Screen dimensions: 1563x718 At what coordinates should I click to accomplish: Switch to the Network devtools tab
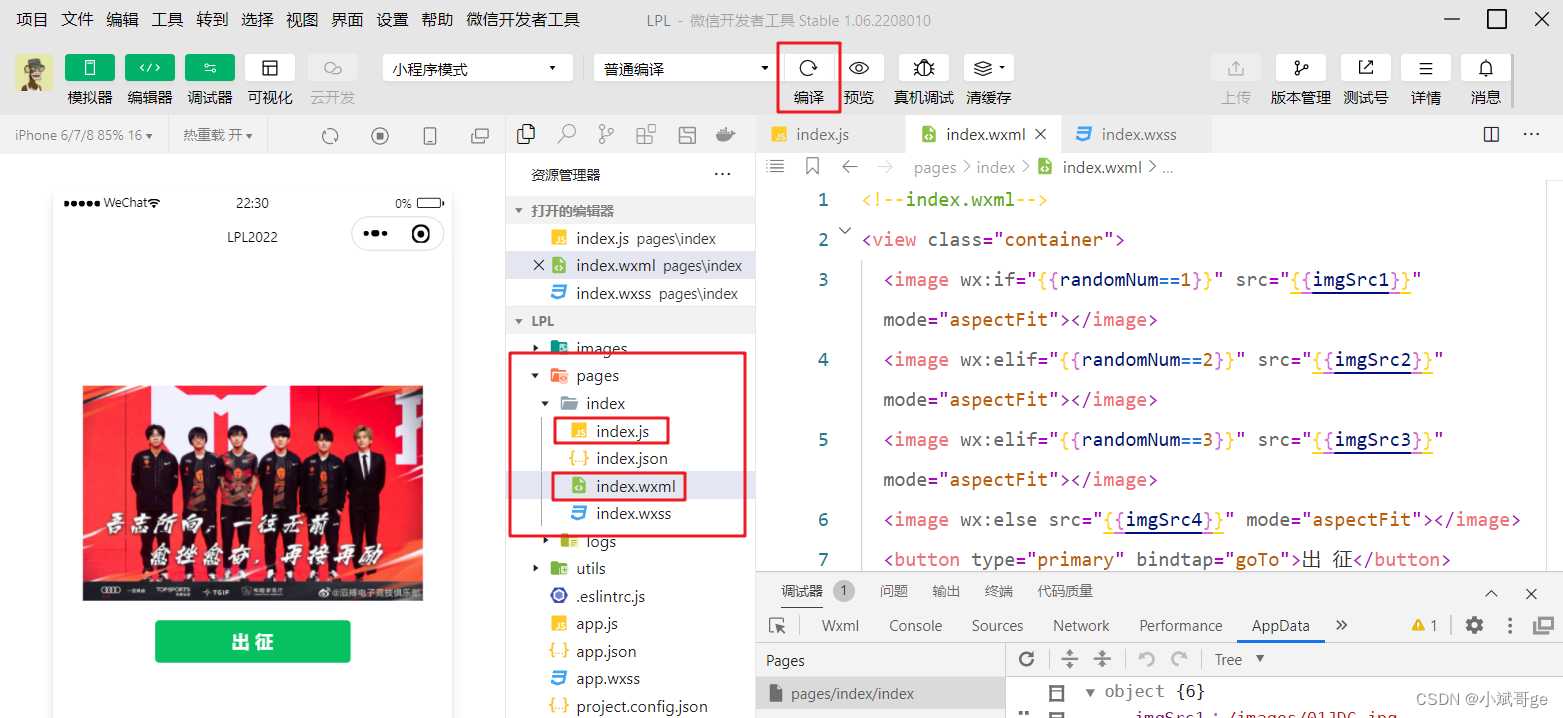(1081, 626)
